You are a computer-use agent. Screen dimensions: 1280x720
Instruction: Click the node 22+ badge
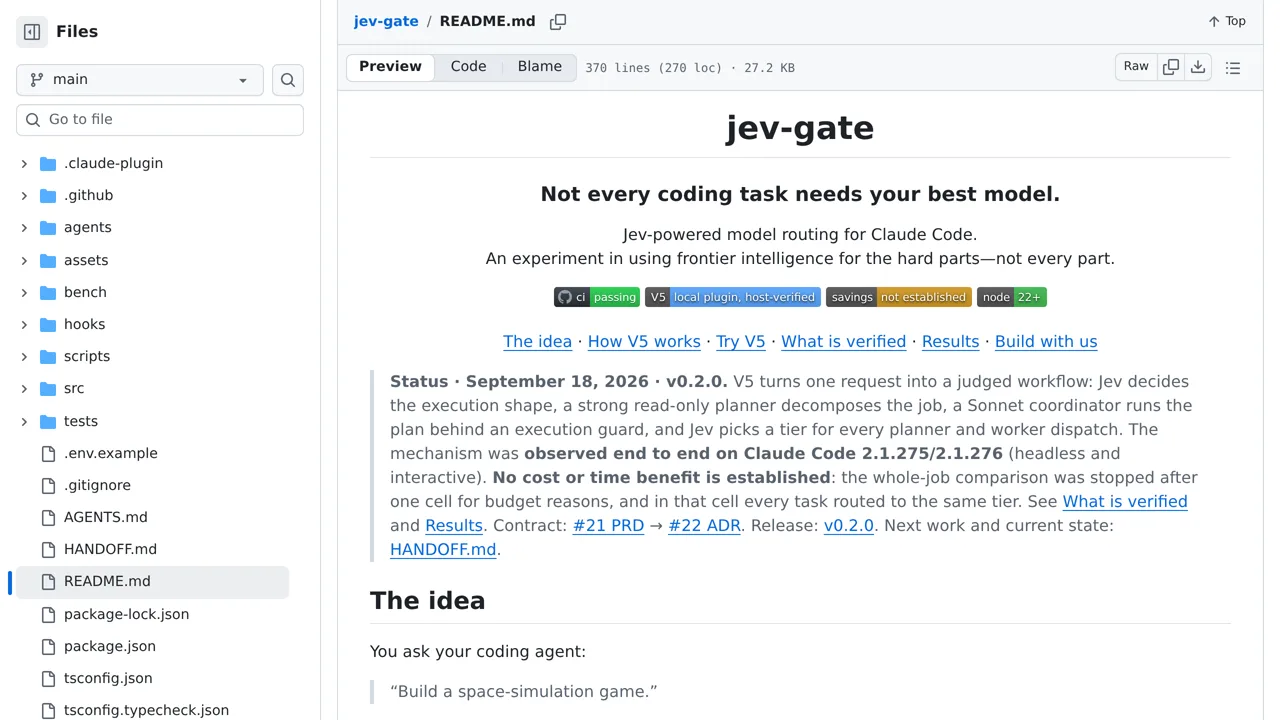click(x=1012, y=297)
